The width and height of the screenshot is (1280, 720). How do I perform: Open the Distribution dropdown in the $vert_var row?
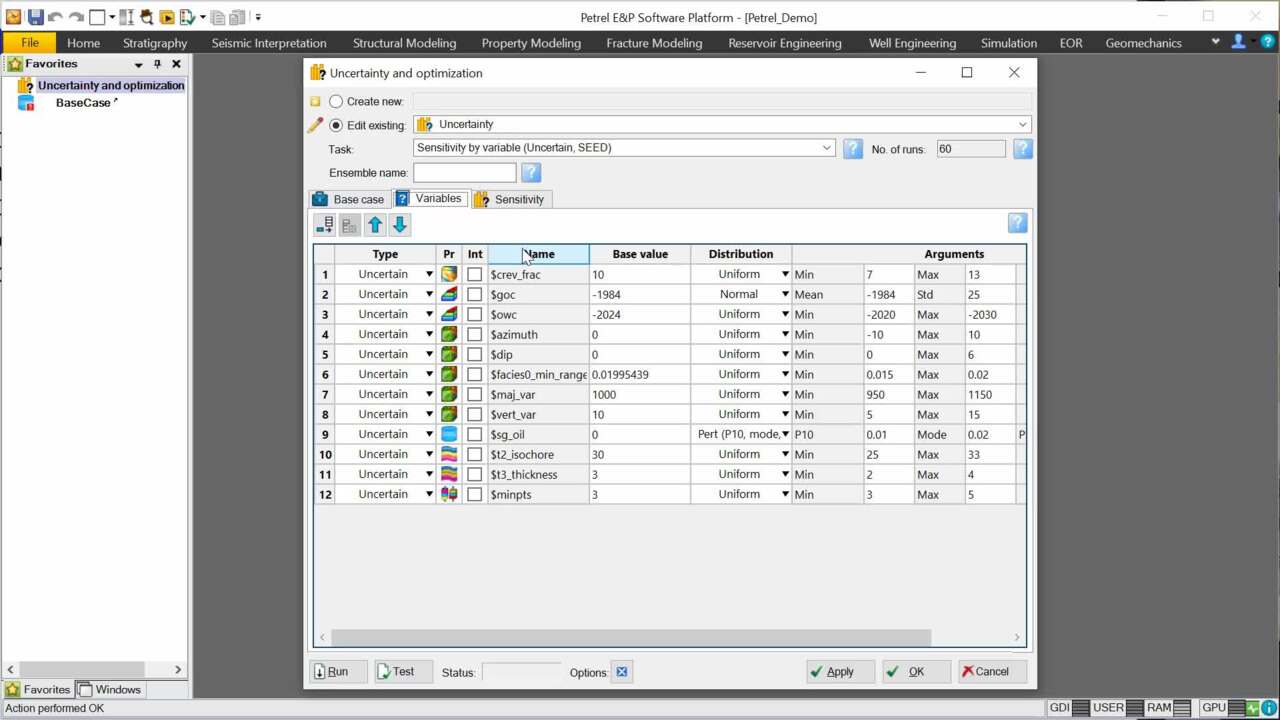tap(785, 414)
